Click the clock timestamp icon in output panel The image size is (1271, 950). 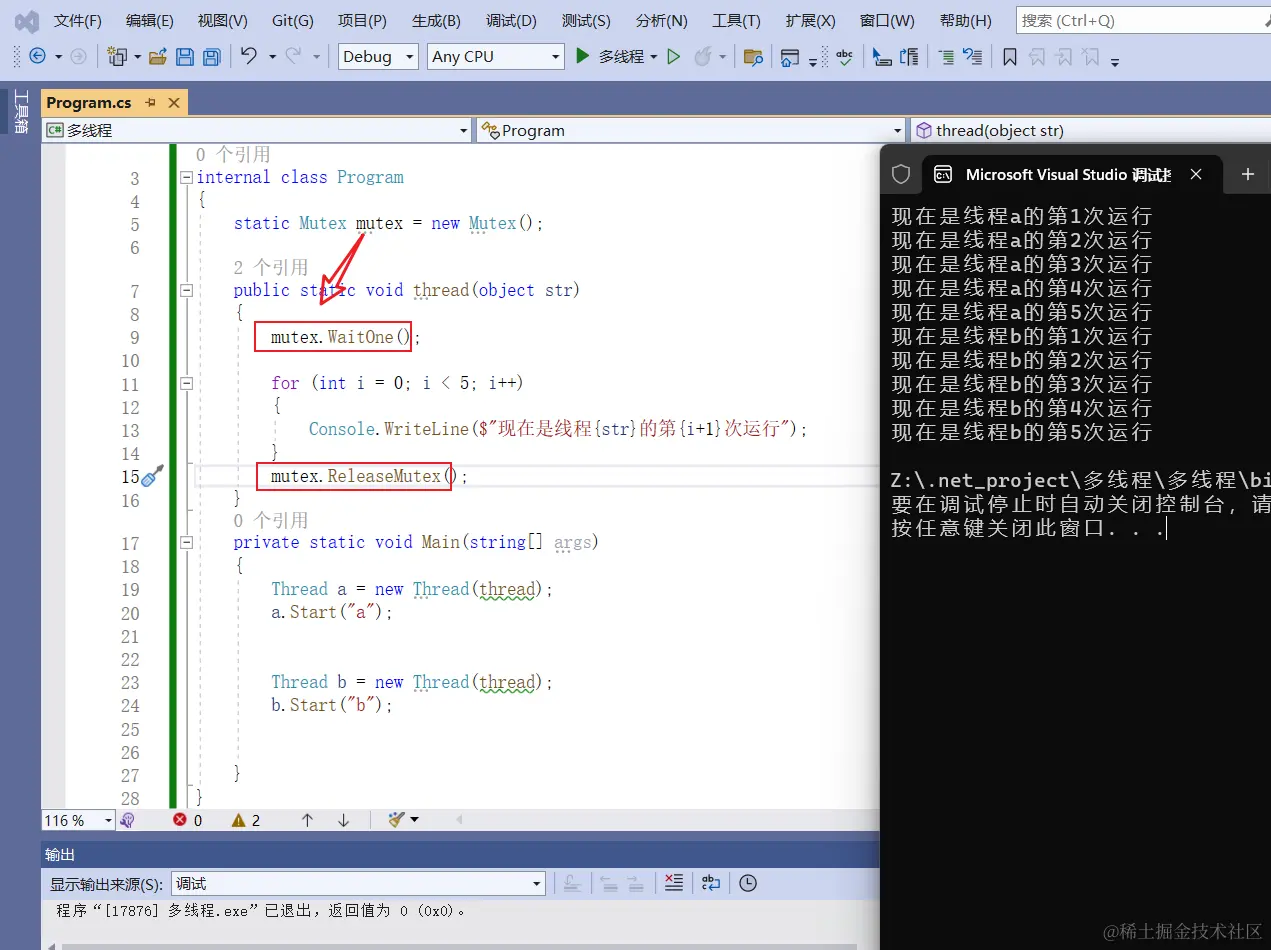click(748, 883)
